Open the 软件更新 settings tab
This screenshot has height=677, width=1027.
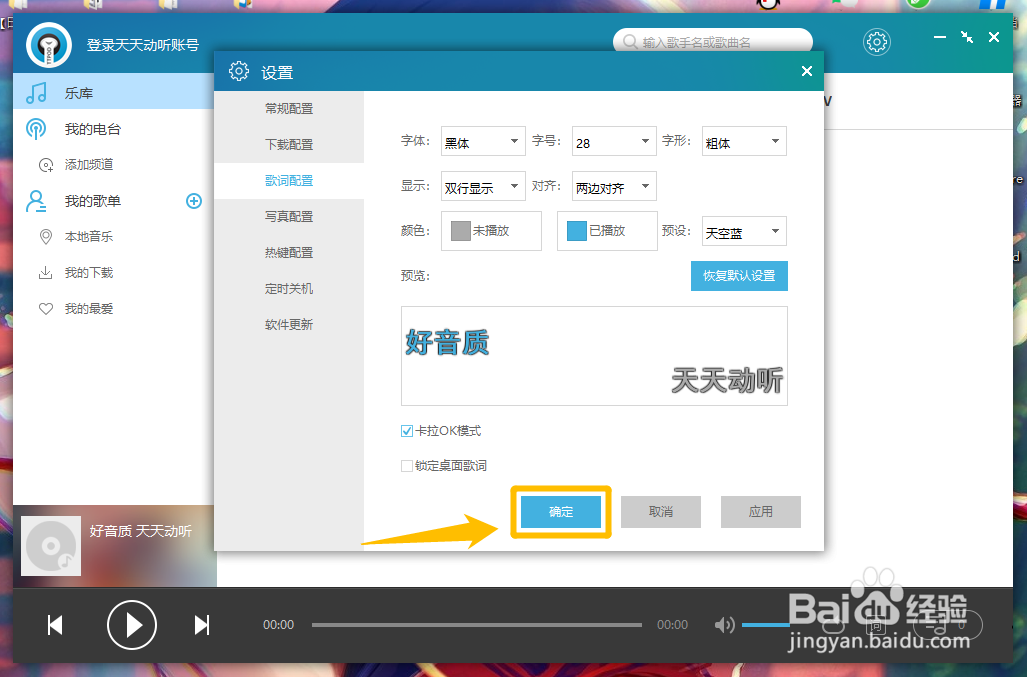289,325
